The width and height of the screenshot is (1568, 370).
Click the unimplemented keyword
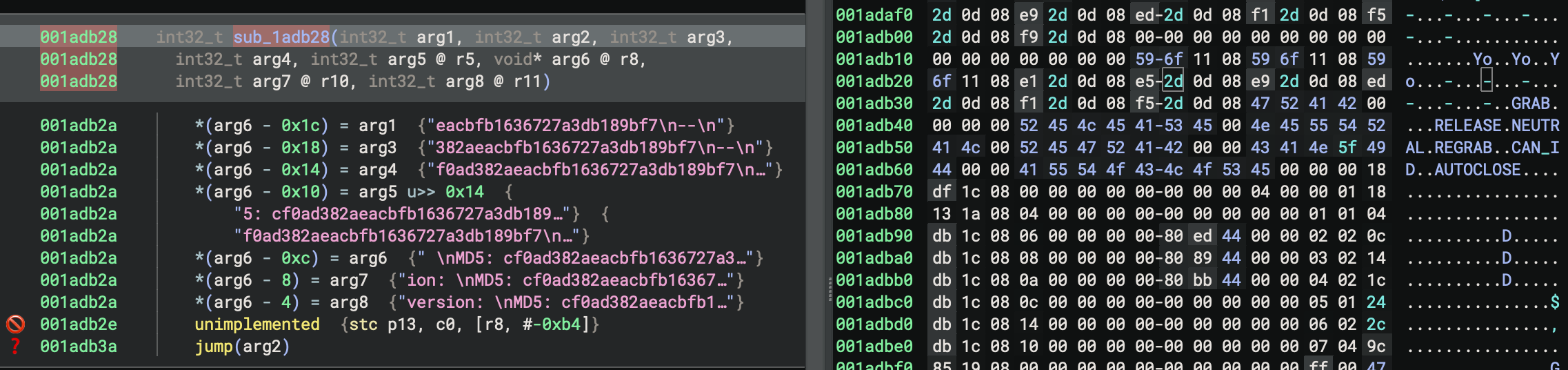click(x=257, y=324)
